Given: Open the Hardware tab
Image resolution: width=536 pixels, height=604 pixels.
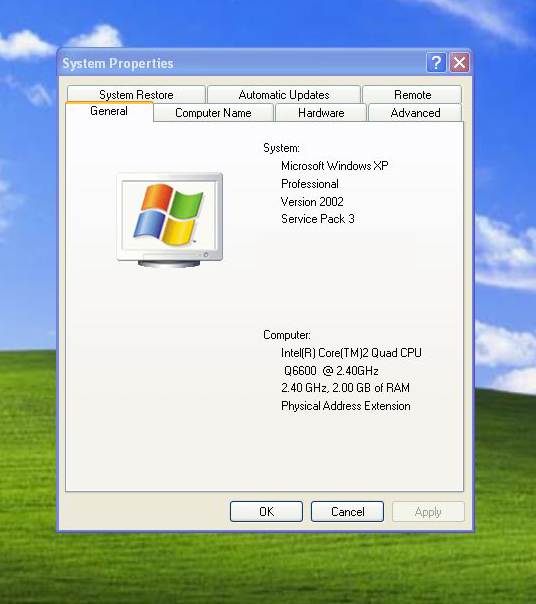Looking at the screenshot, I should pyautogui.click(x=321, y=113).
